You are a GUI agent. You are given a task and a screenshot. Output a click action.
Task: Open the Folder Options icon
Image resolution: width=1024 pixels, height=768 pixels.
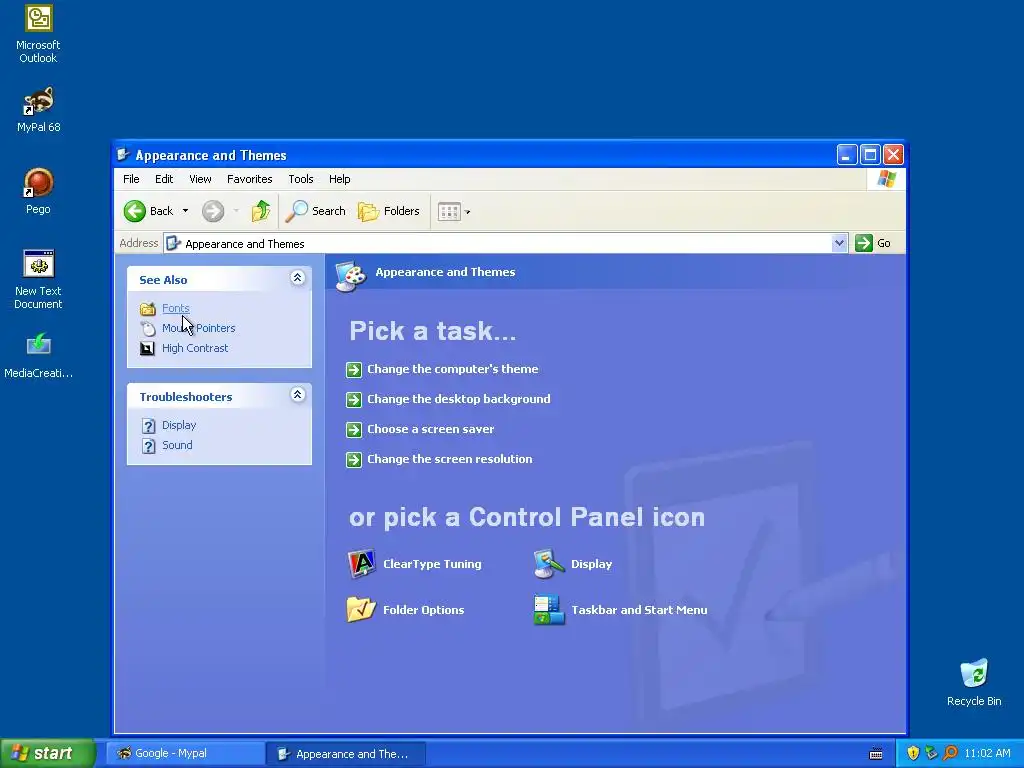click(361, 609)
